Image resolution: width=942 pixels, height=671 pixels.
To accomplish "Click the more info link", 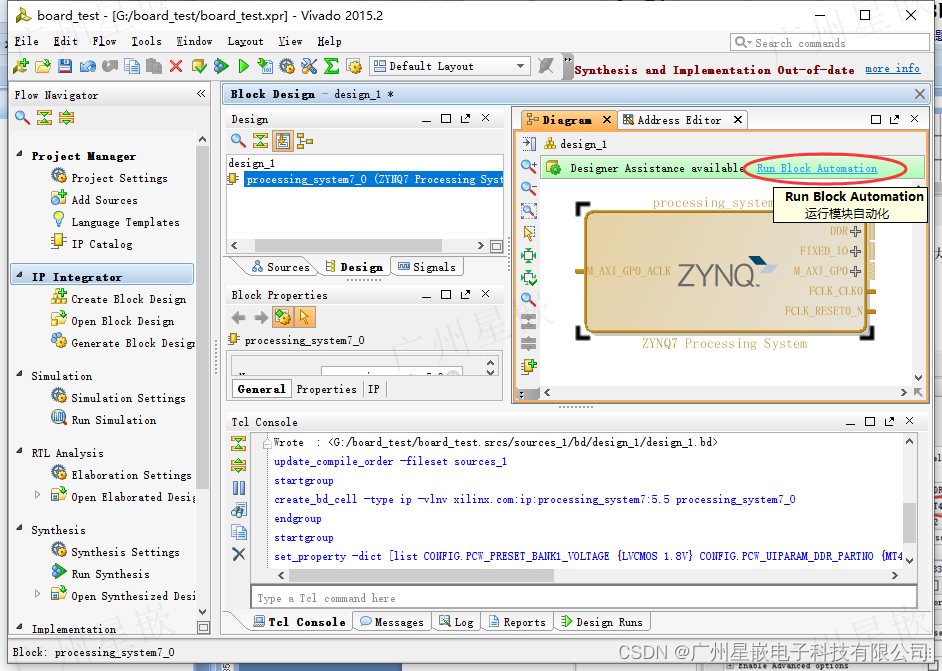I will tap(892, 68).
